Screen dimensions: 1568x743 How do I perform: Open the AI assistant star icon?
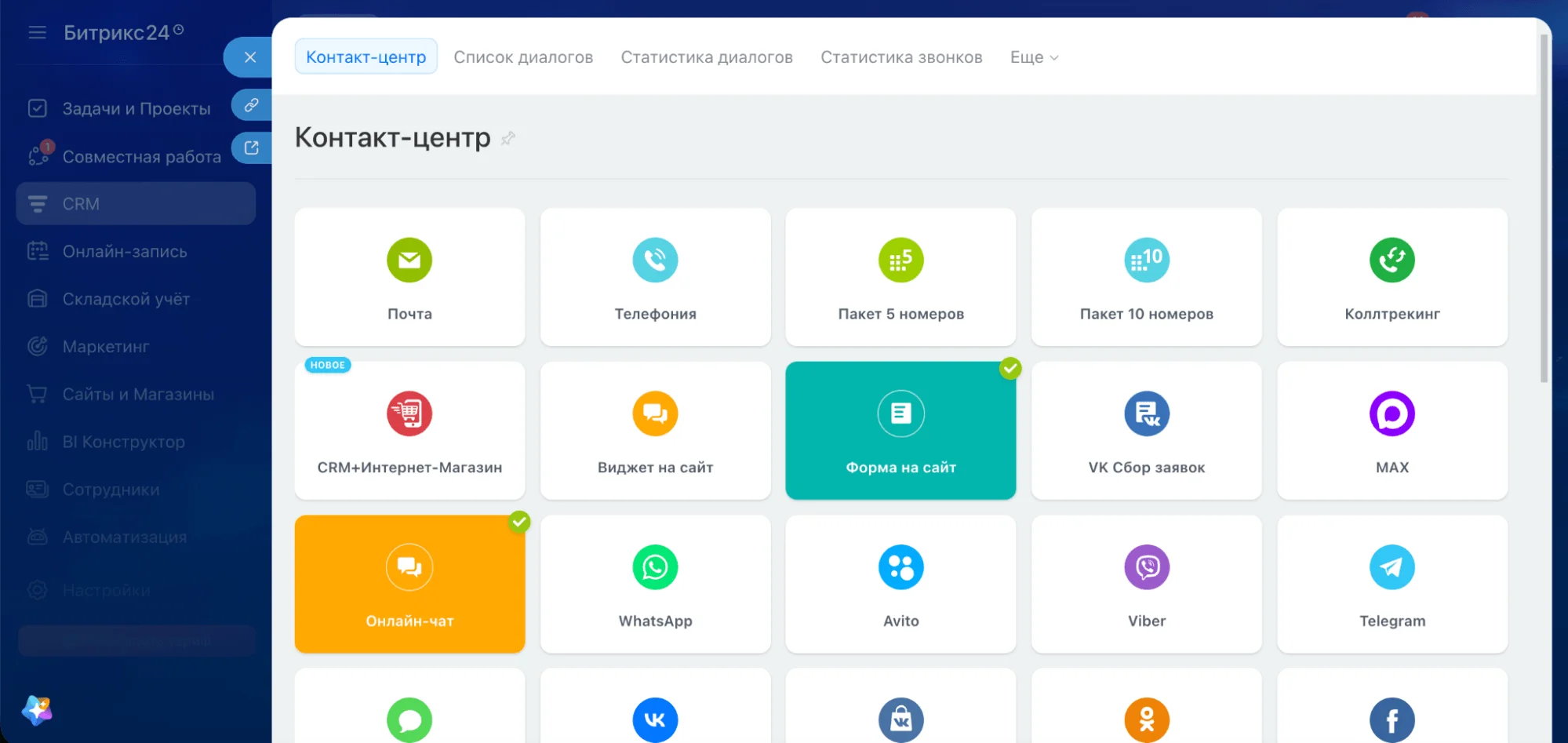pos(37,710)
